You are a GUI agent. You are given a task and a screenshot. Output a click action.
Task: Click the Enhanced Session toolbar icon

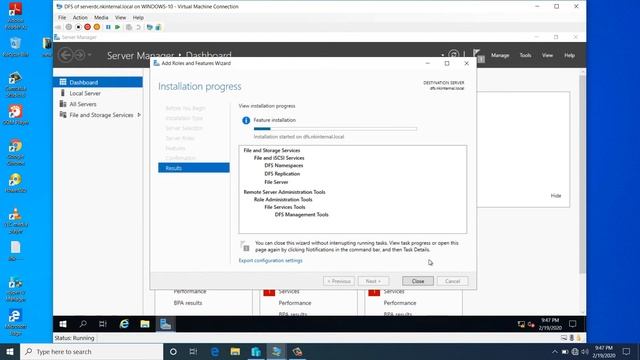[x=149, y=27]
